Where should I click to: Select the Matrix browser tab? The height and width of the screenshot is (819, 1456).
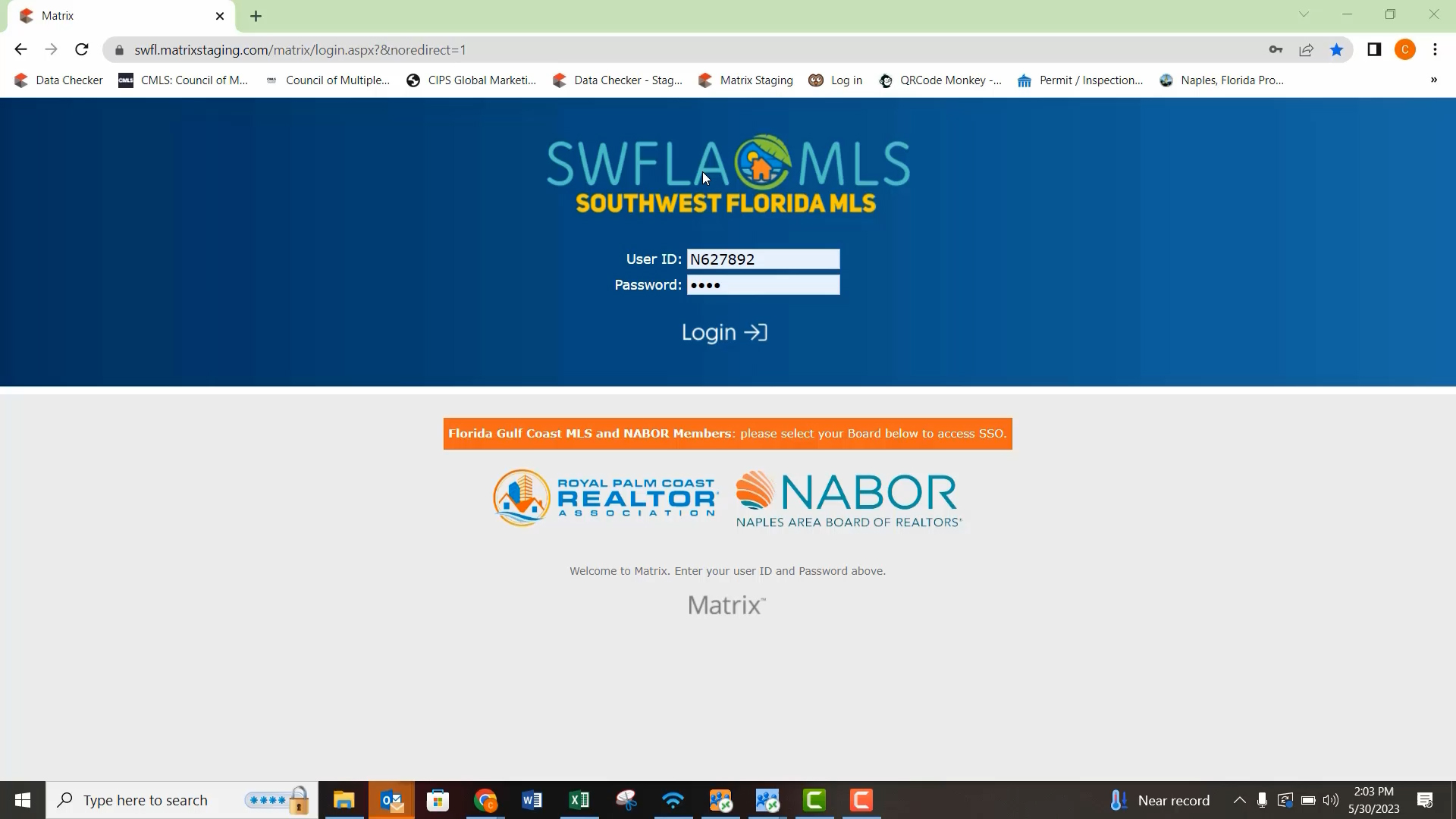[121, 16]
